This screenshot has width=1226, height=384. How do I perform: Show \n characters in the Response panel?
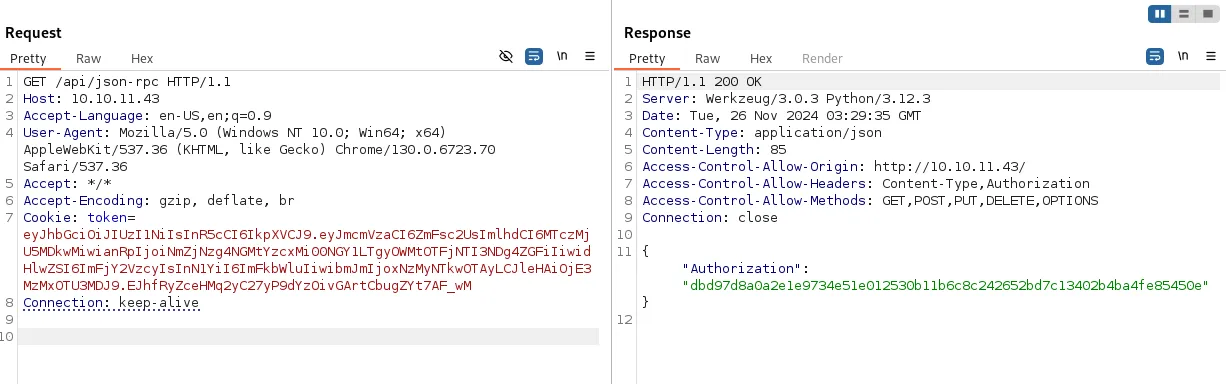[1183, 56]
